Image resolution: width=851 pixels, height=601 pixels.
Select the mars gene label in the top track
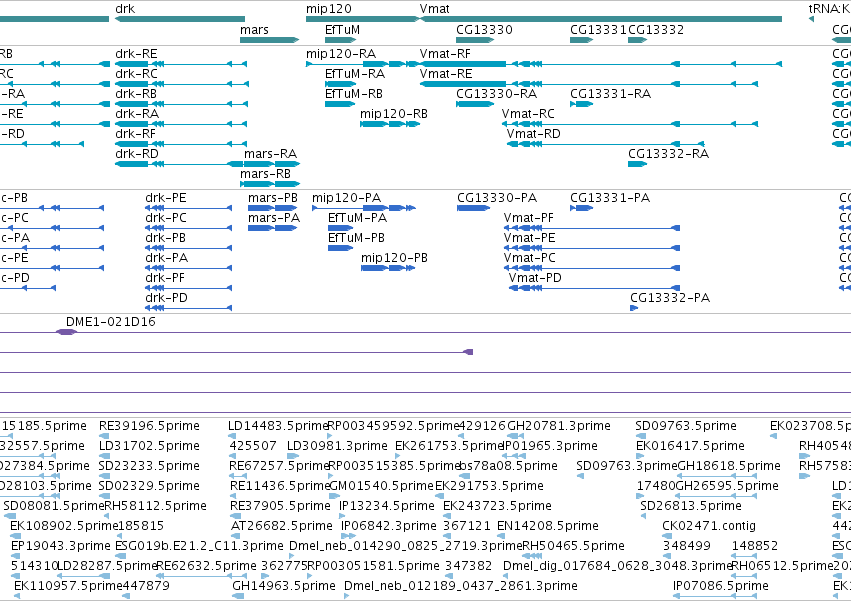[254, 29]
